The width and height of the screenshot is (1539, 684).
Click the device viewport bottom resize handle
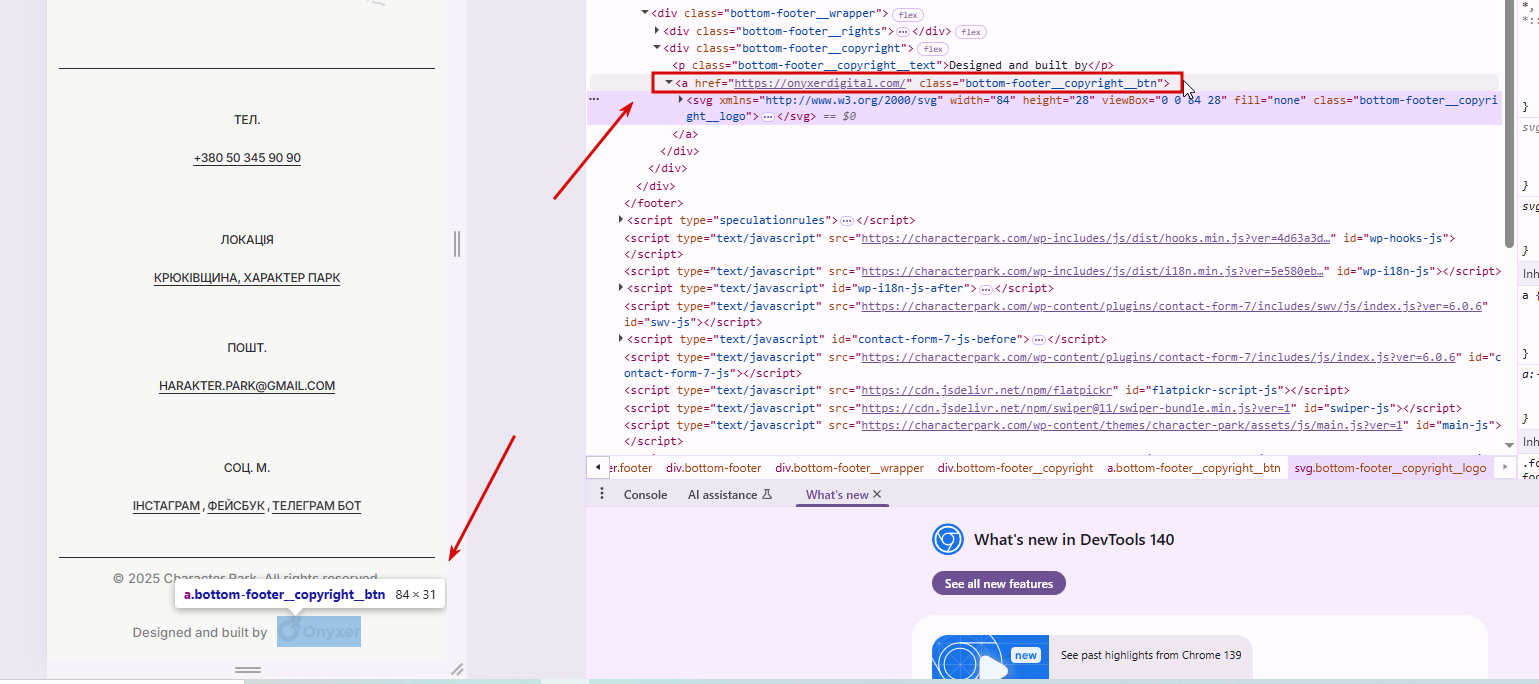[248, 669]
